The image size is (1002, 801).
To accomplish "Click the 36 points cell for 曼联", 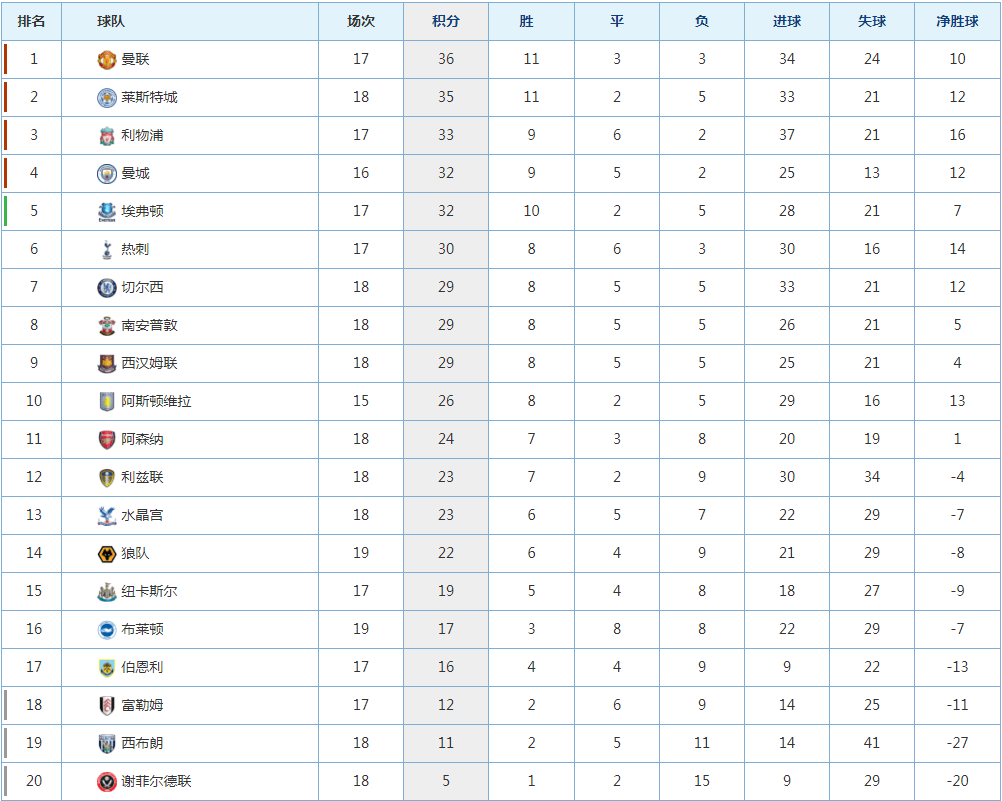I will (446, 59).
